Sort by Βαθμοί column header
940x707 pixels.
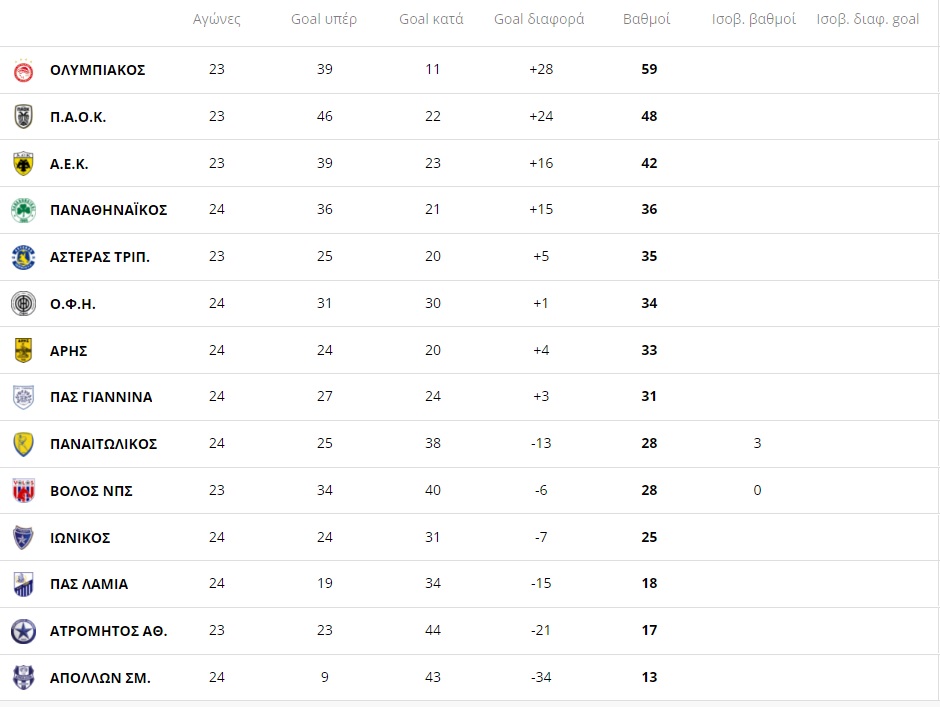pos(646,19)
